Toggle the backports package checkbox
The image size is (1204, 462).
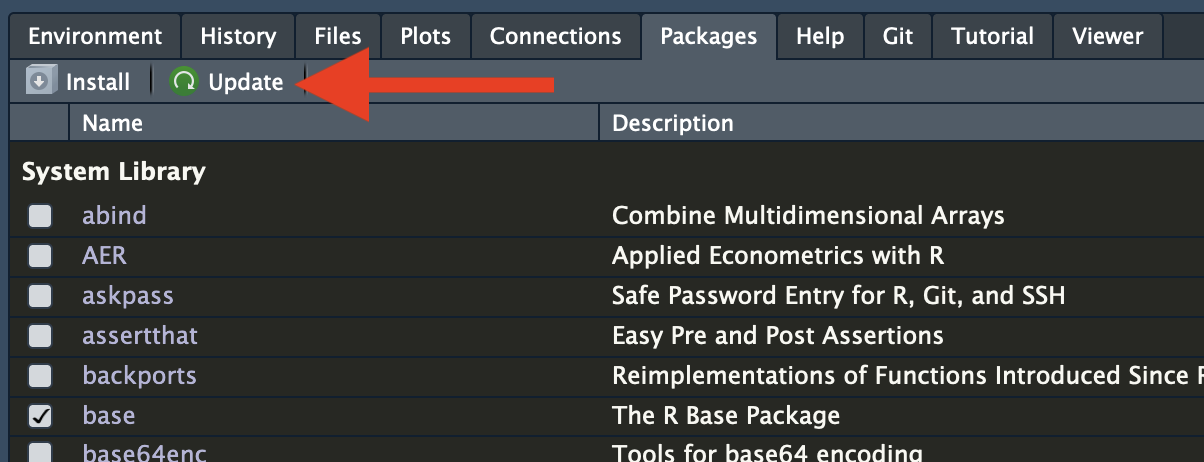(x=40, y=376)
